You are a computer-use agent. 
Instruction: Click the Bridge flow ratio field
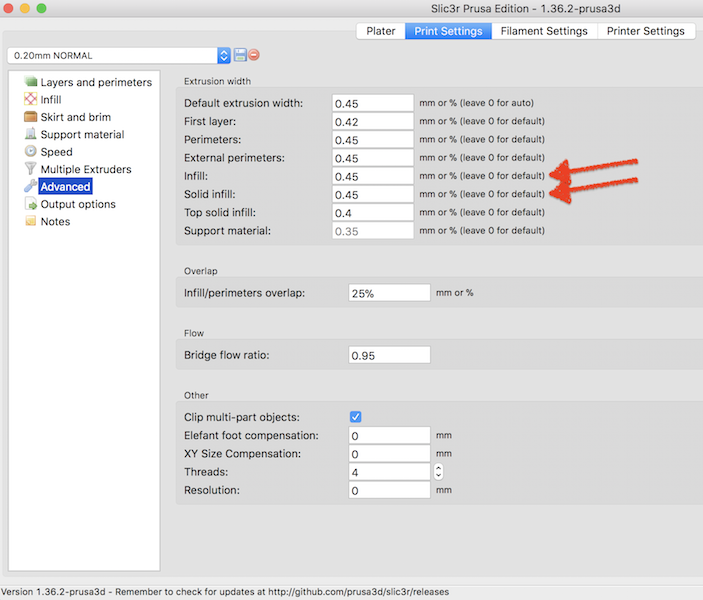pyautogui.click(x=389, y=355)
